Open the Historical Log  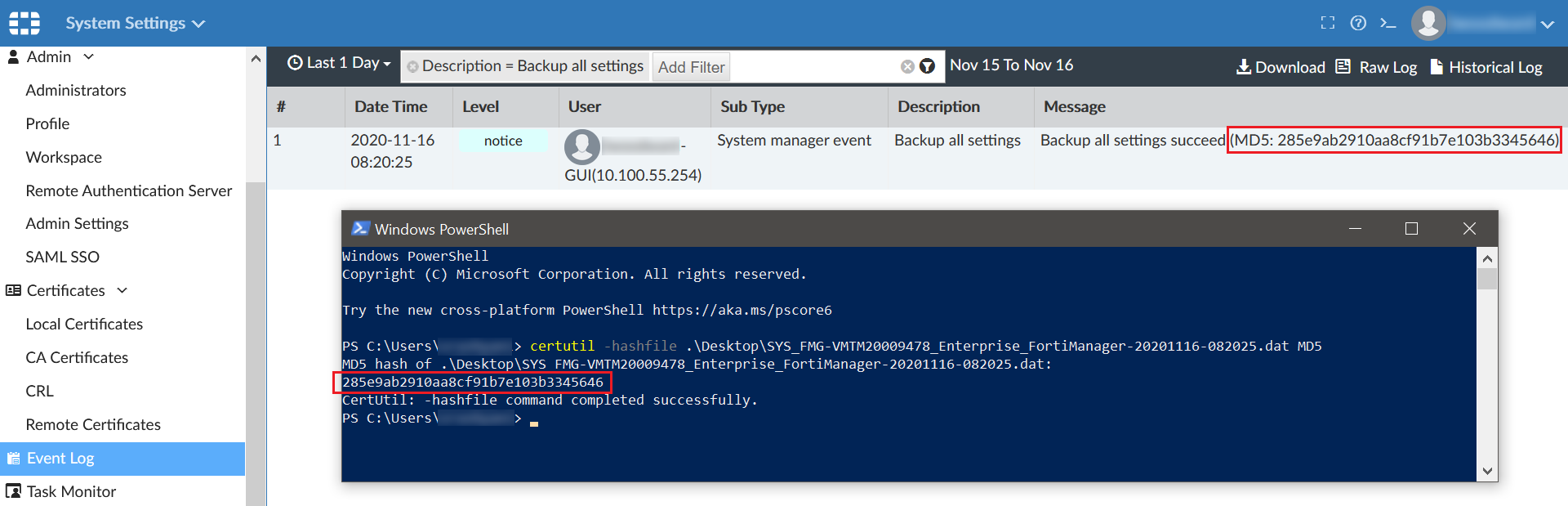click(x=1486, y=67)
